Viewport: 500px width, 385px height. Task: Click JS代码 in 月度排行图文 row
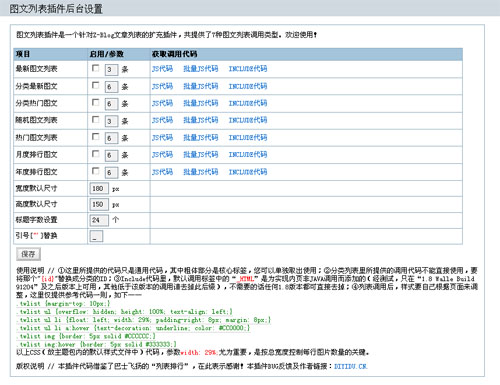[x=162, y=154]
